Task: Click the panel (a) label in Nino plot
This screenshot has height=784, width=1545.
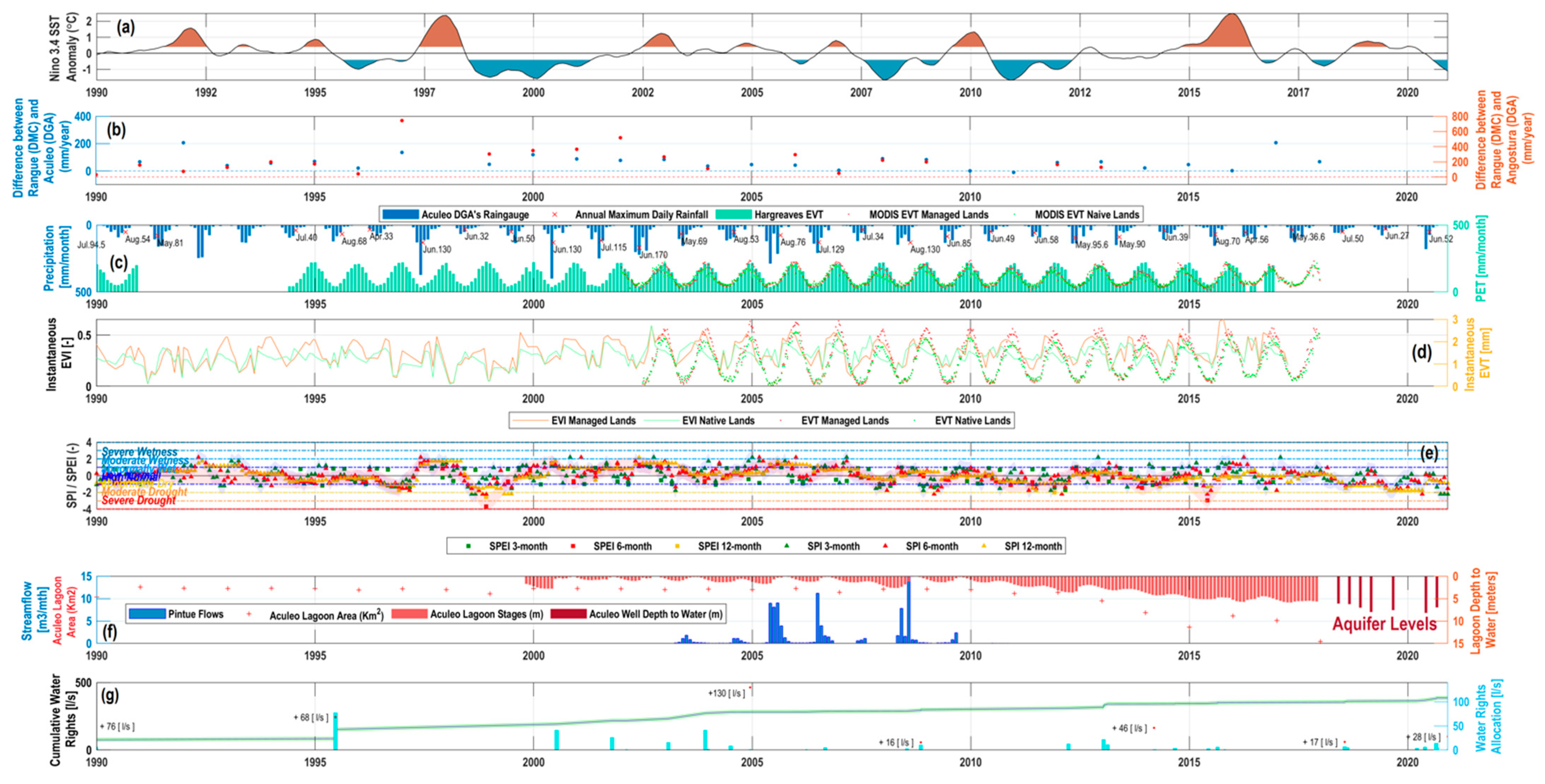Action: click(x=125, y=27)
